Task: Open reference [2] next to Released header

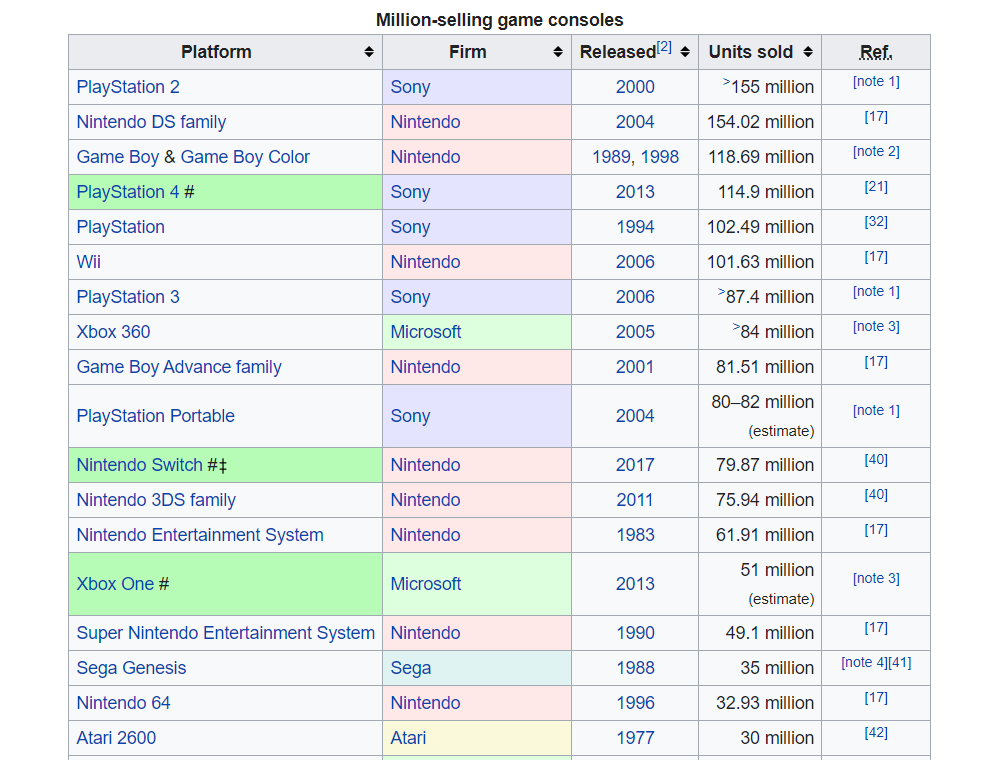Action: click(x=664, y=47)
